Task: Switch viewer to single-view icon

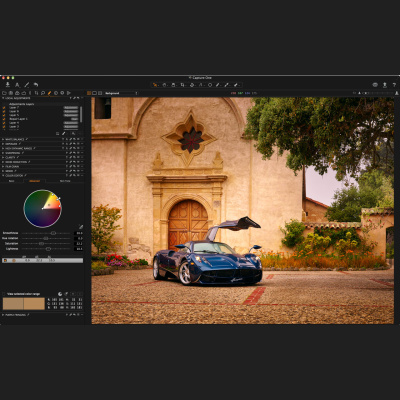Action: coord(94,93)
